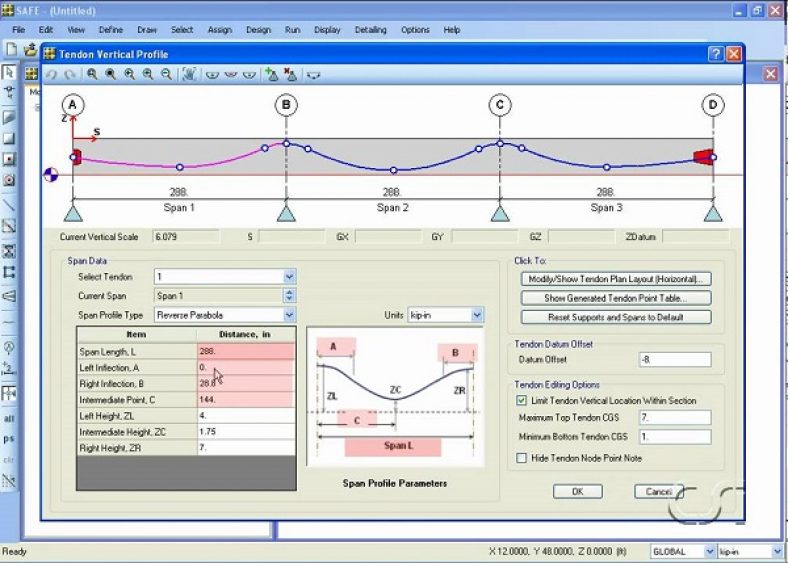This screenshot has height=563, width=788.
Task: Open the Detailing menu
Action: 370,30
